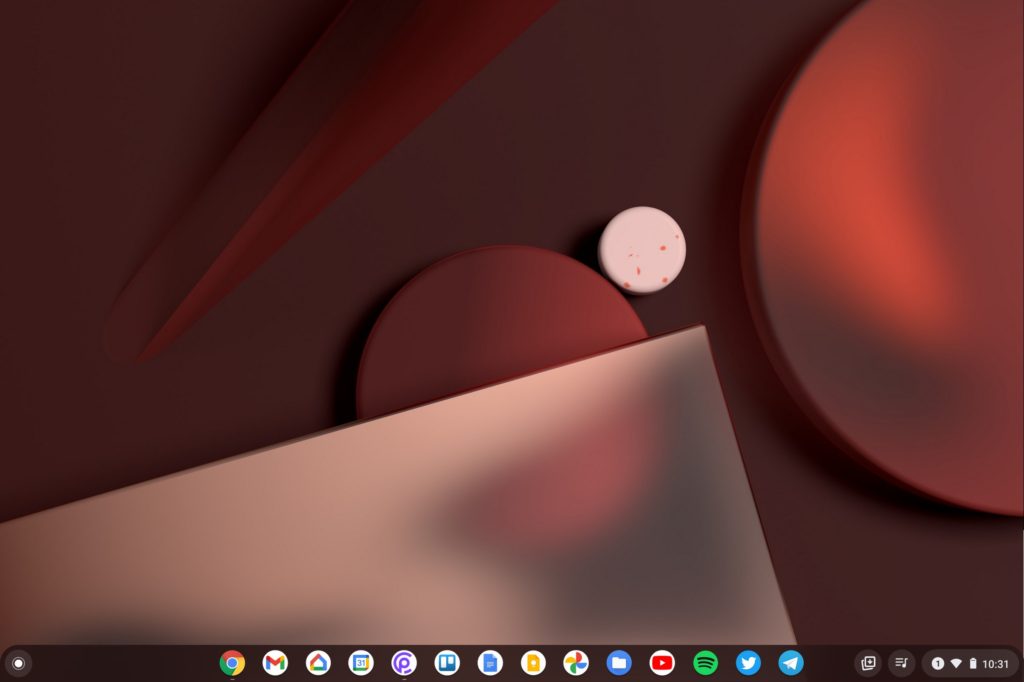Screen dimensions: 1024x682
Task: Open the Files app
Action: point(619,664)
